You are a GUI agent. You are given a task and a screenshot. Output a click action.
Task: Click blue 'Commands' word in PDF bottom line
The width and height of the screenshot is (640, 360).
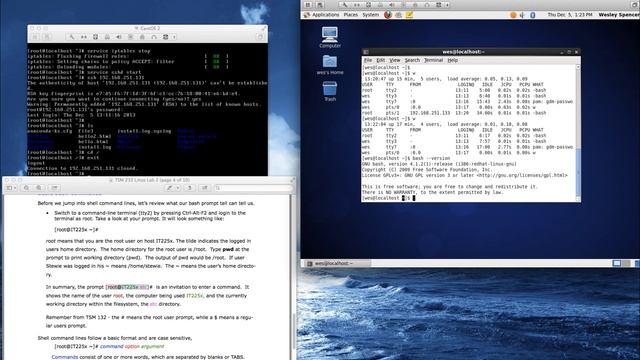coord(64,357)
